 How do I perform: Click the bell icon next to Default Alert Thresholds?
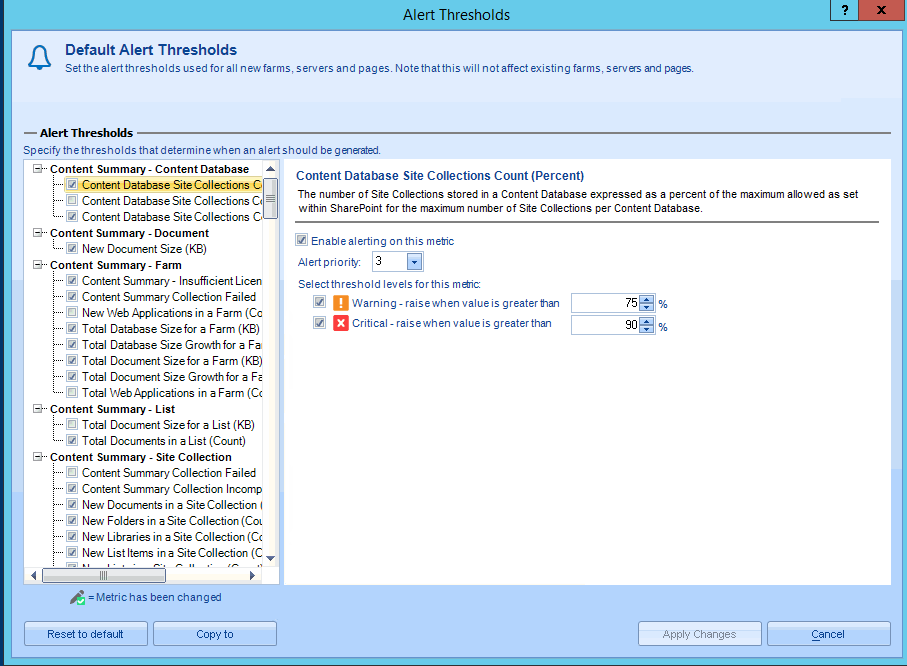[x=38, y=57]
